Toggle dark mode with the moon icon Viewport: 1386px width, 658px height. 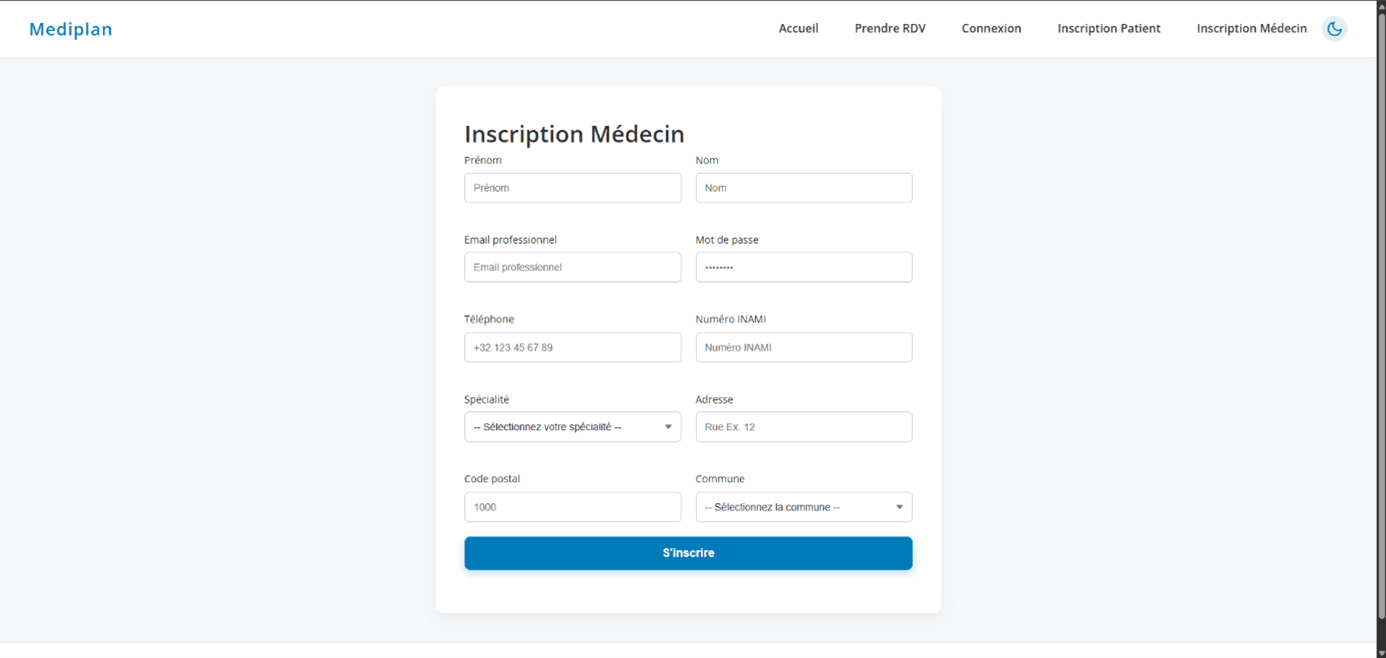(1335, 28)
